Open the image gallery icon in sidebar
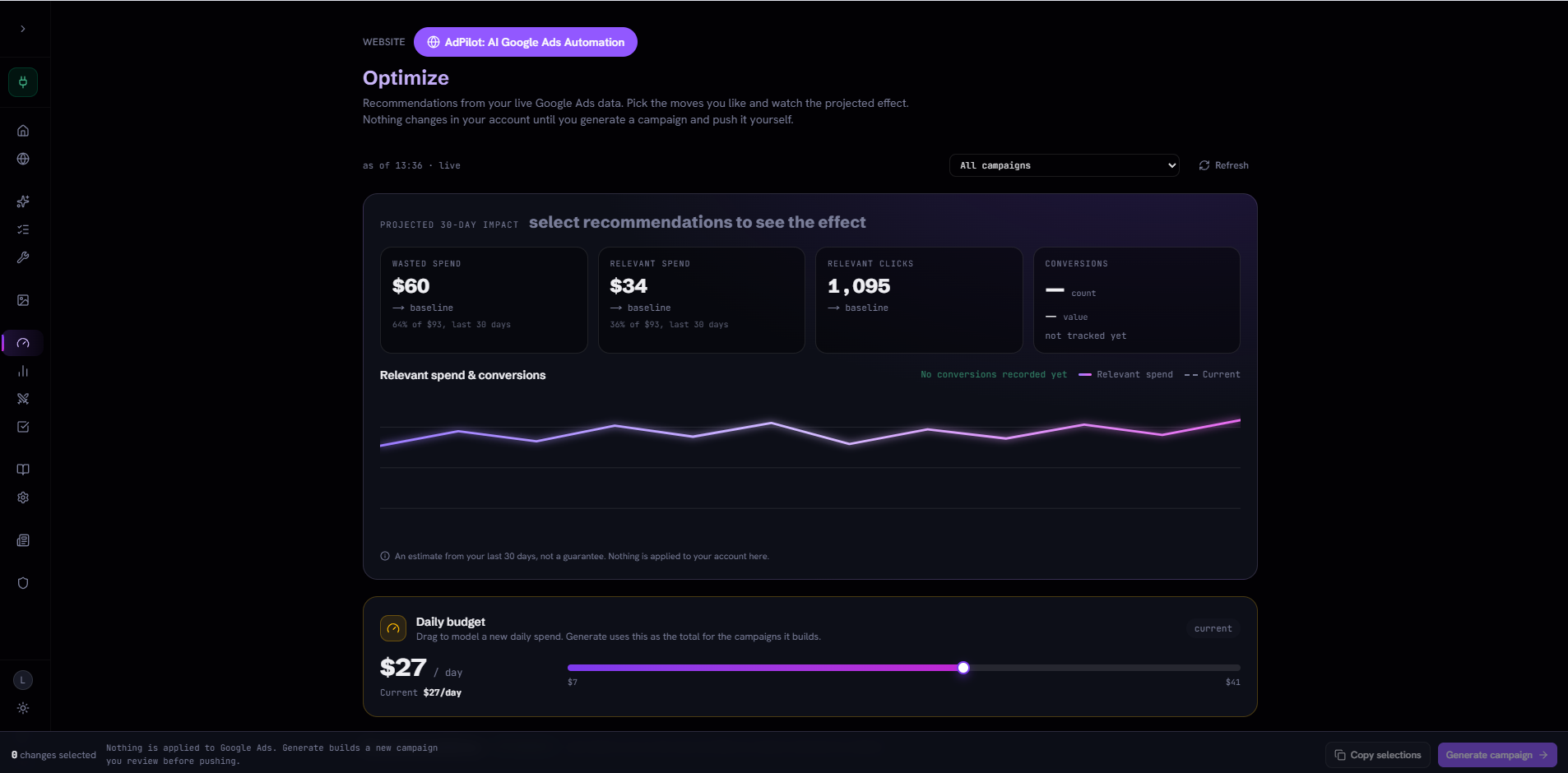 [23, 300]
